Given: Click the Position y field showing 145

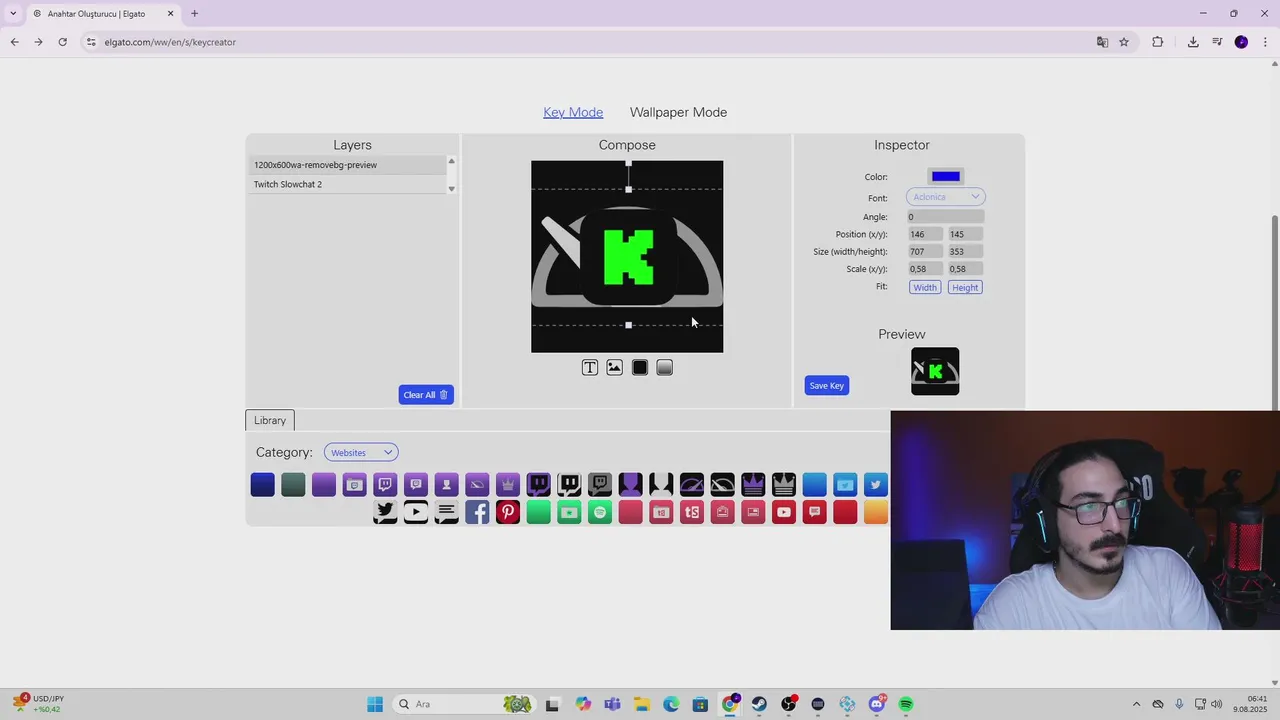Looking at the screenshot, I should 966,234.
